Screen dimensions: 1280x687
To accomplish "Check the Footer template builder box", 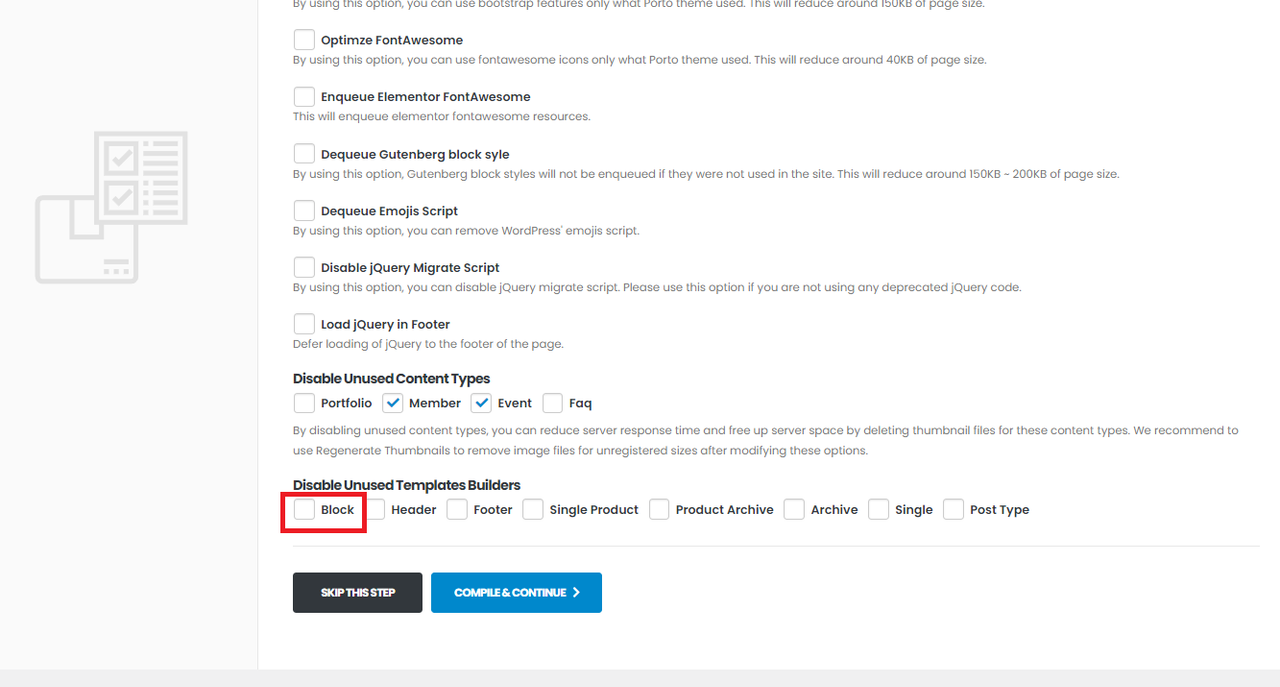I will click(x=457, y=509).
